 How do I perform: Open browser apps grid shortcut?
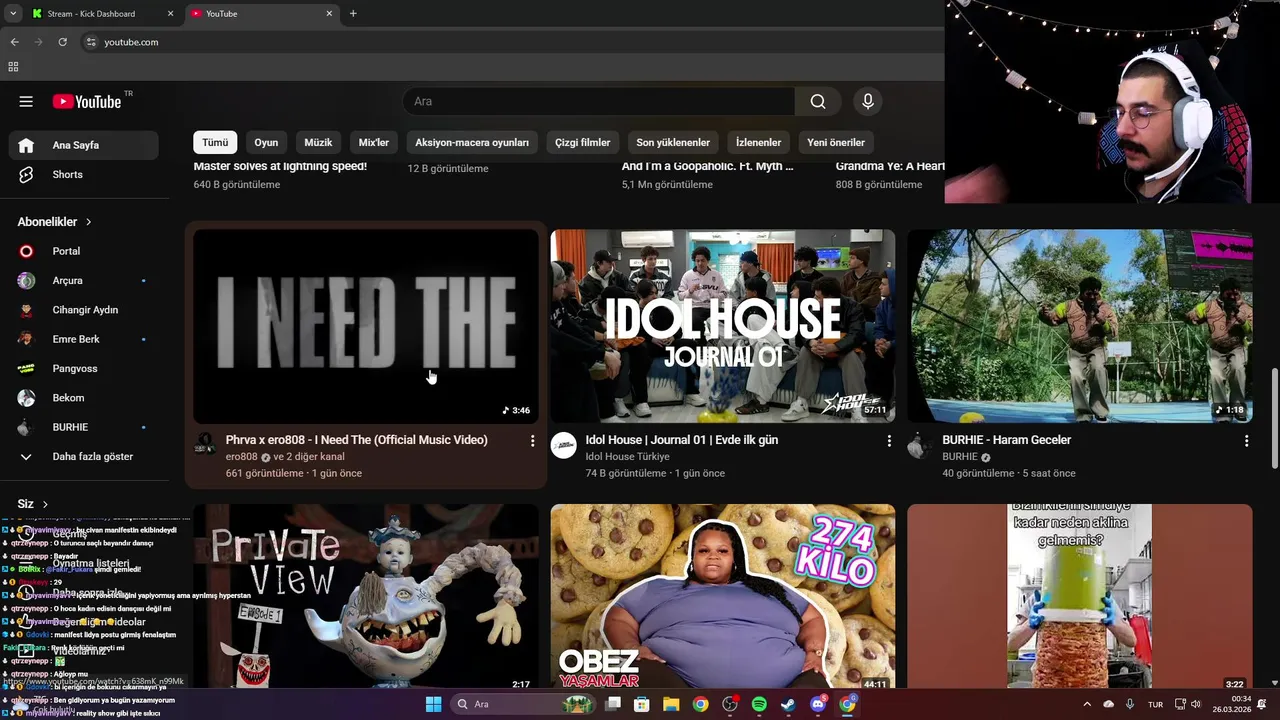coord(13,67)
